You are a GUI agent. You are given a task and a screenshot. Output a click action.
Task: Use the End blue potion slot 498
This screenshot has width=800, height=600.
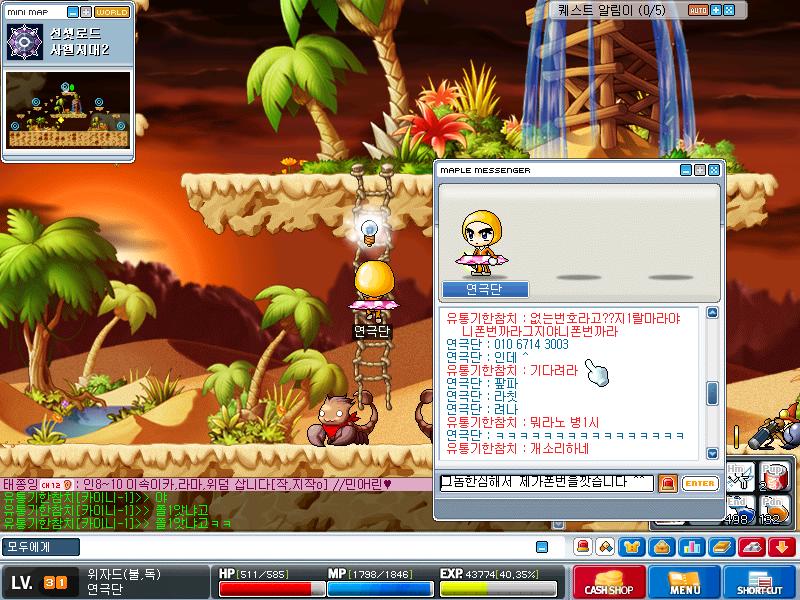click(x=740, y=510)
